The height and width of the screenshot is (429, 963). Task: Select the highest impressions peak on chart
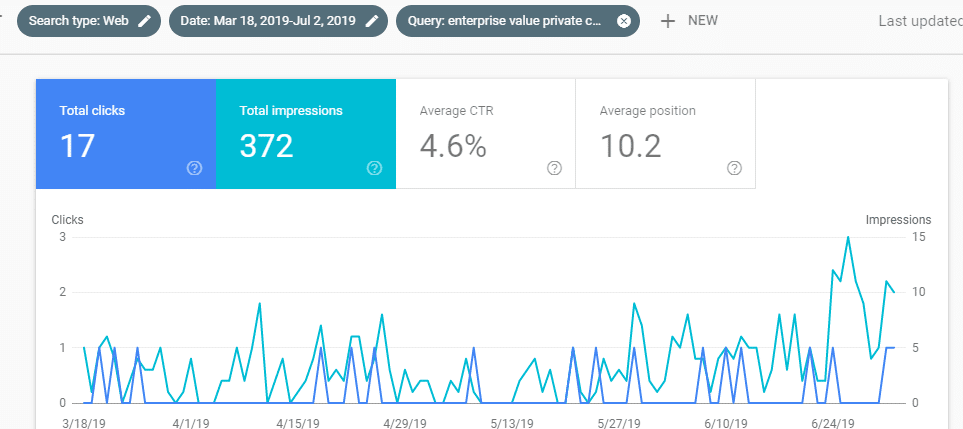[x=848, y=237]
